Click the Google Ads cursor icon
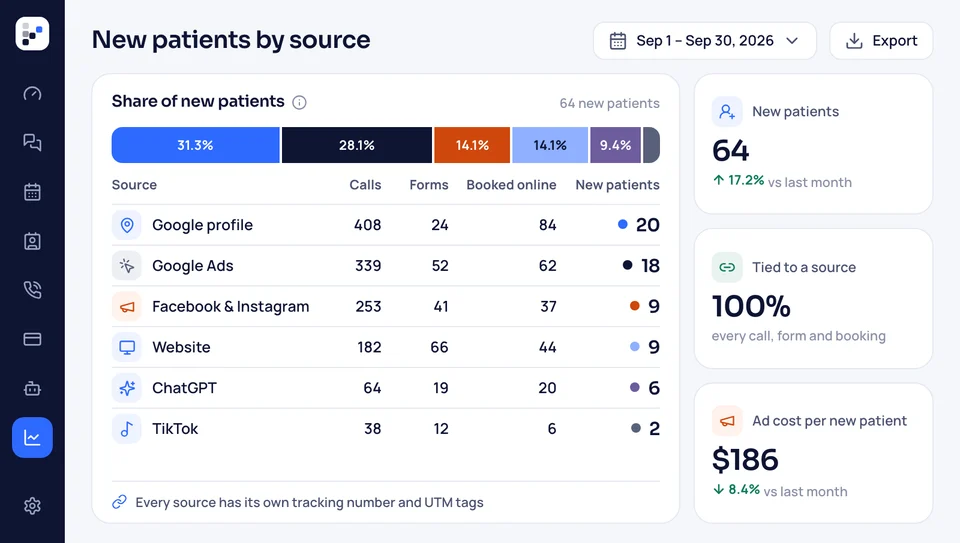Image resolution: width=960 pixels, height=543 pixels. pos(127,266)
